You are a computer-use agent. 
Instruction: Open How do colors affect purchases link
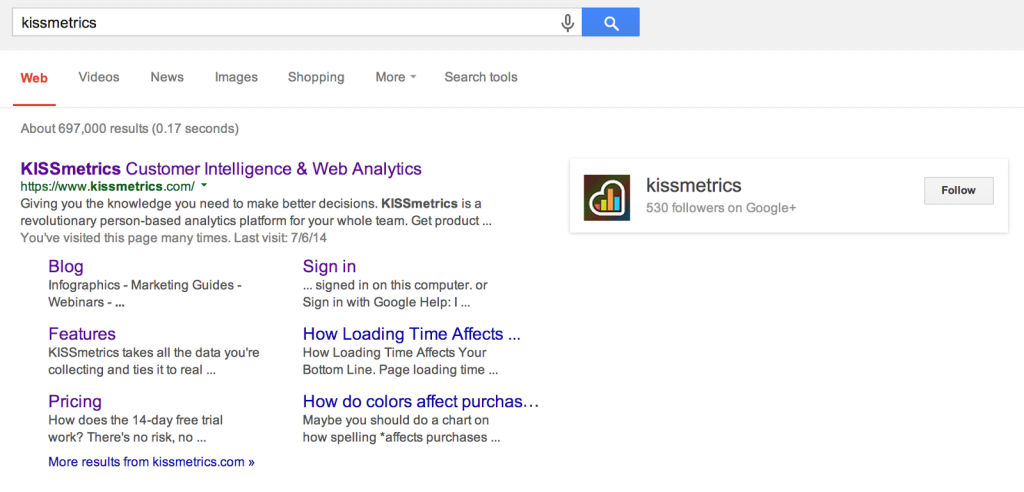pyautogui.click(x=421, y=401)
